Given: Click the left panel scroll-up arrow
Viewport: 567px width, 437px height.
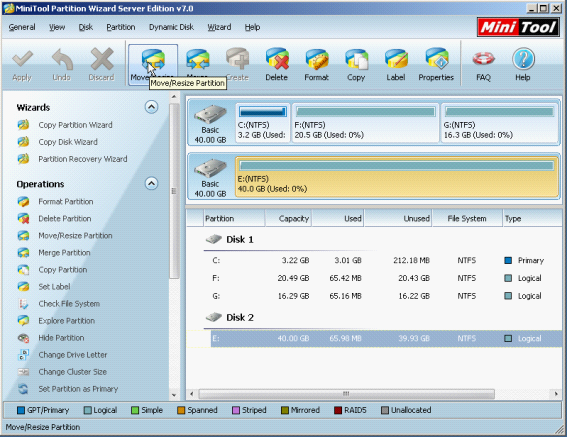Looking at the screenshot, I should tap(174, 97).
